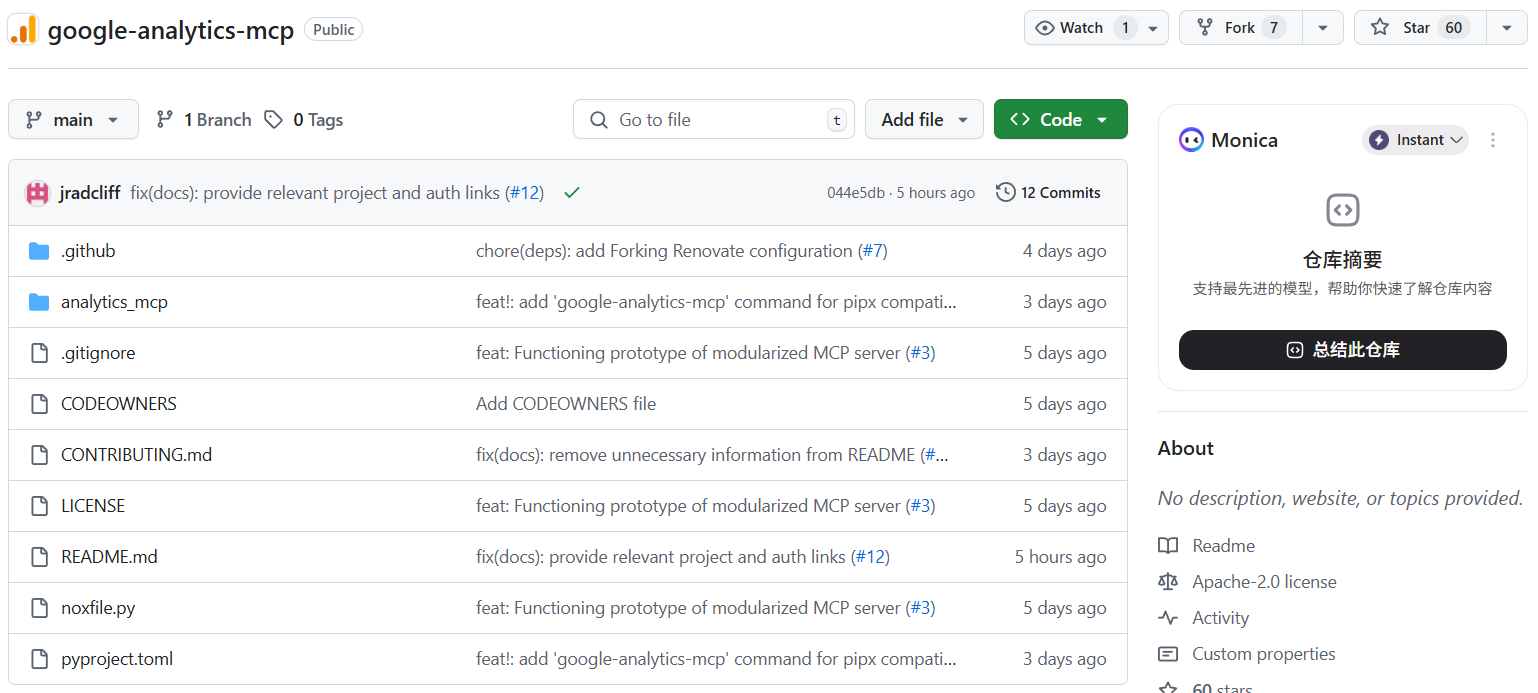Viewport: 1538px width, 693px height.
Task: Open the Readme link in About
Action: (x=1224, y=546)
